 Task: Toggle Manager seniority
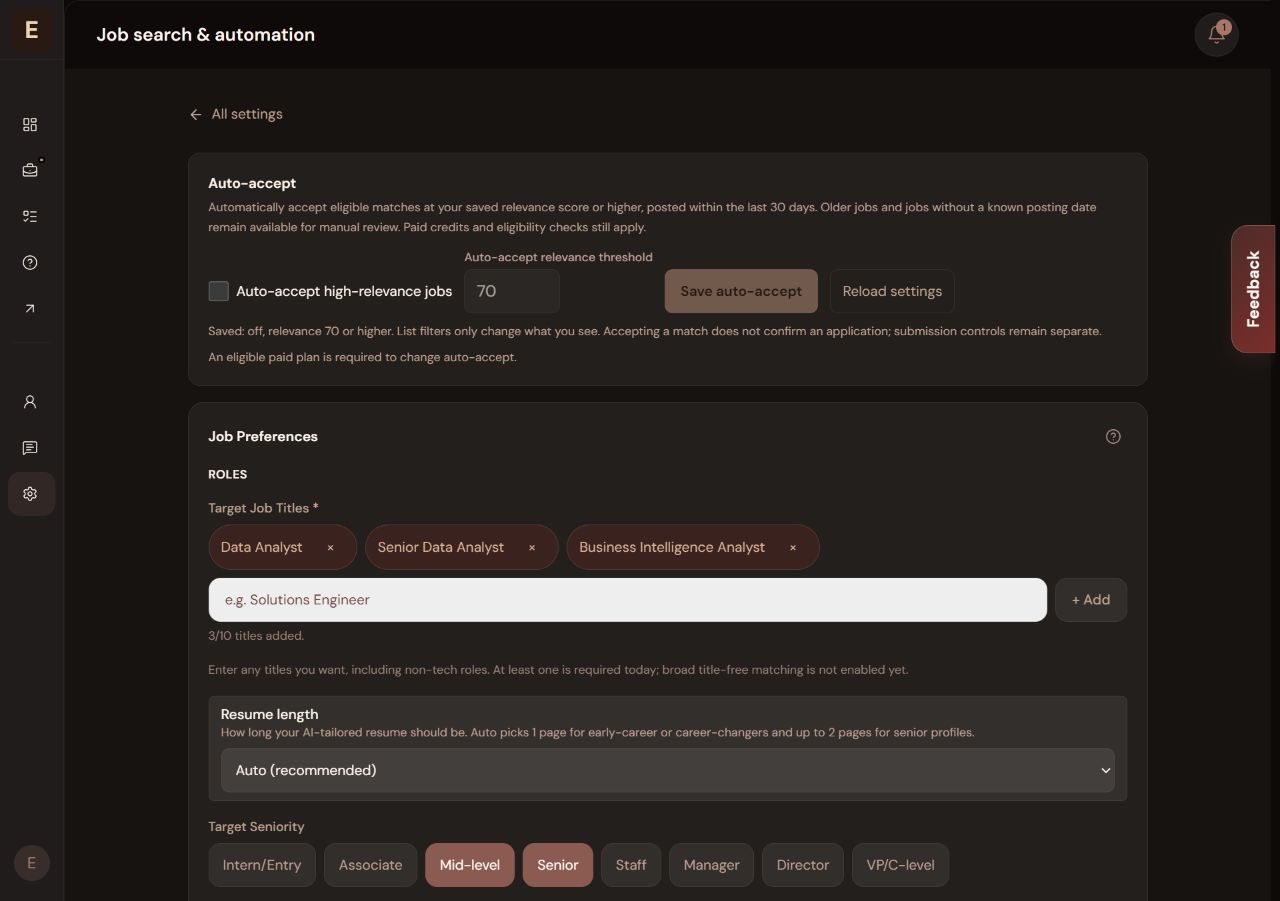pyautogui.click(x=711, y=865)
